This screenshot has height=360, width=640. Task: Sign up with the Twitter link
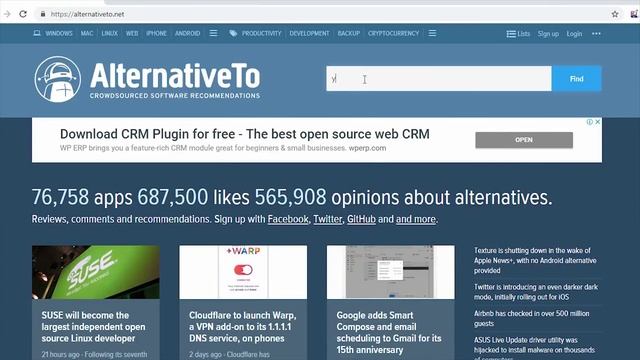pos(328,219)
